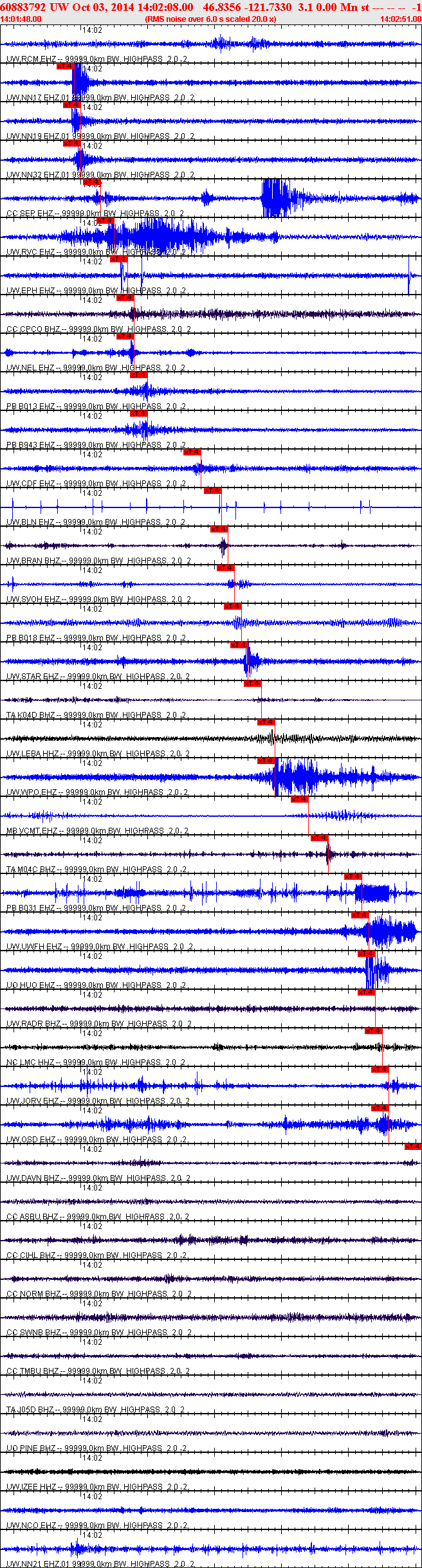This screenshot has height=1568, width=422.
Task: Select the PB.B031 EHZ station label
Action: pos(30,908)
